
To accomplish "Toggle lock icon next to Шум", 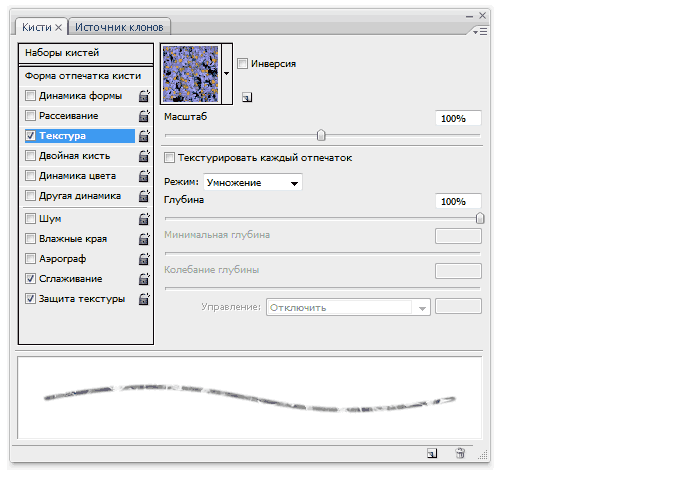I will tap(144, 218).
